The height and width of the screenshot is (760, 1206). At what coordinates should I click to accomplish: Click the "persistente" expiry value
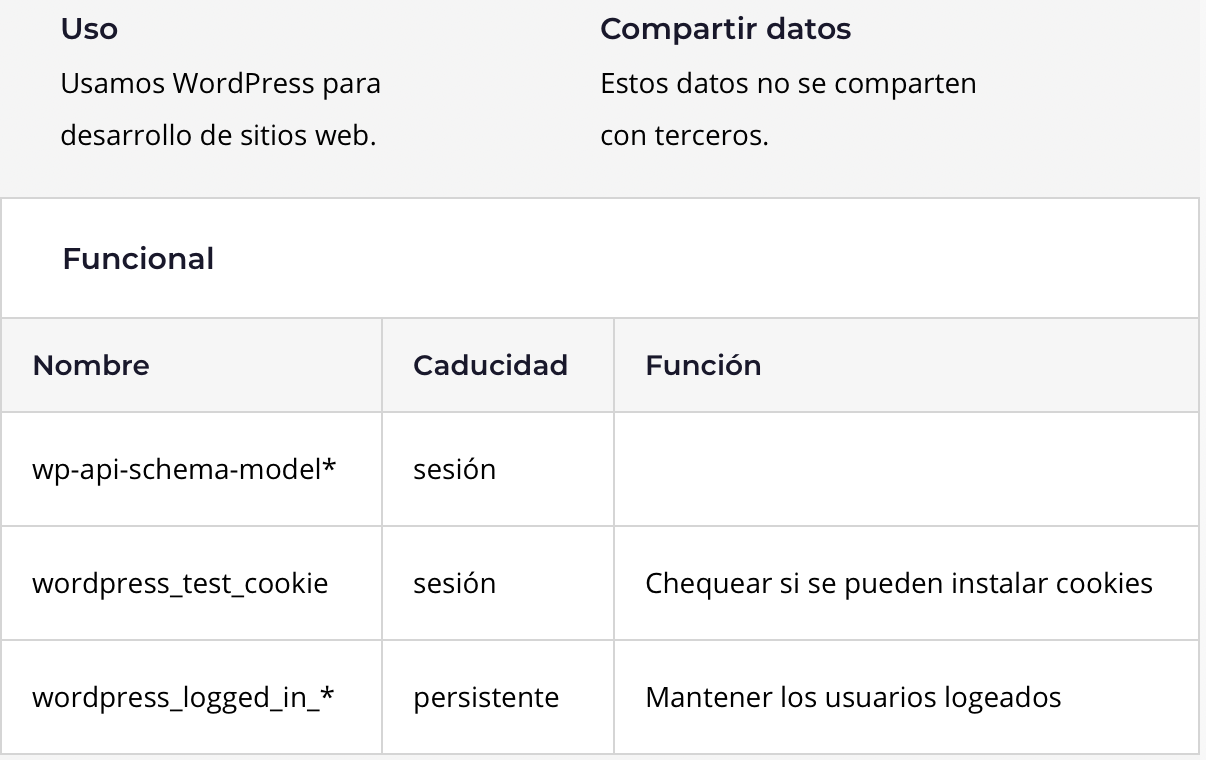click(x=486, y=697)
